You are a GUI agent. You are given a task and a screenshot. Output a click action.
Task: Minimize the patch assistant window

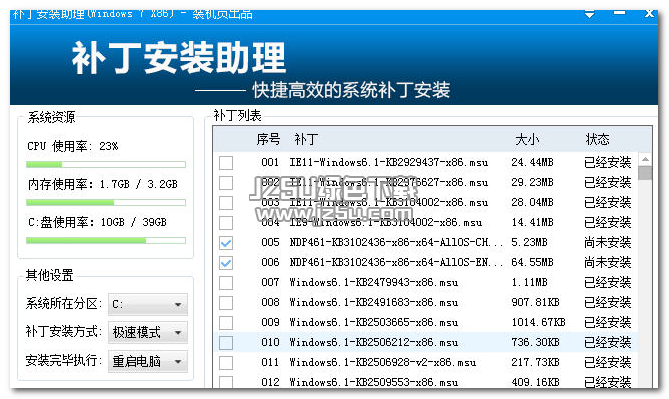click(620, 14)
